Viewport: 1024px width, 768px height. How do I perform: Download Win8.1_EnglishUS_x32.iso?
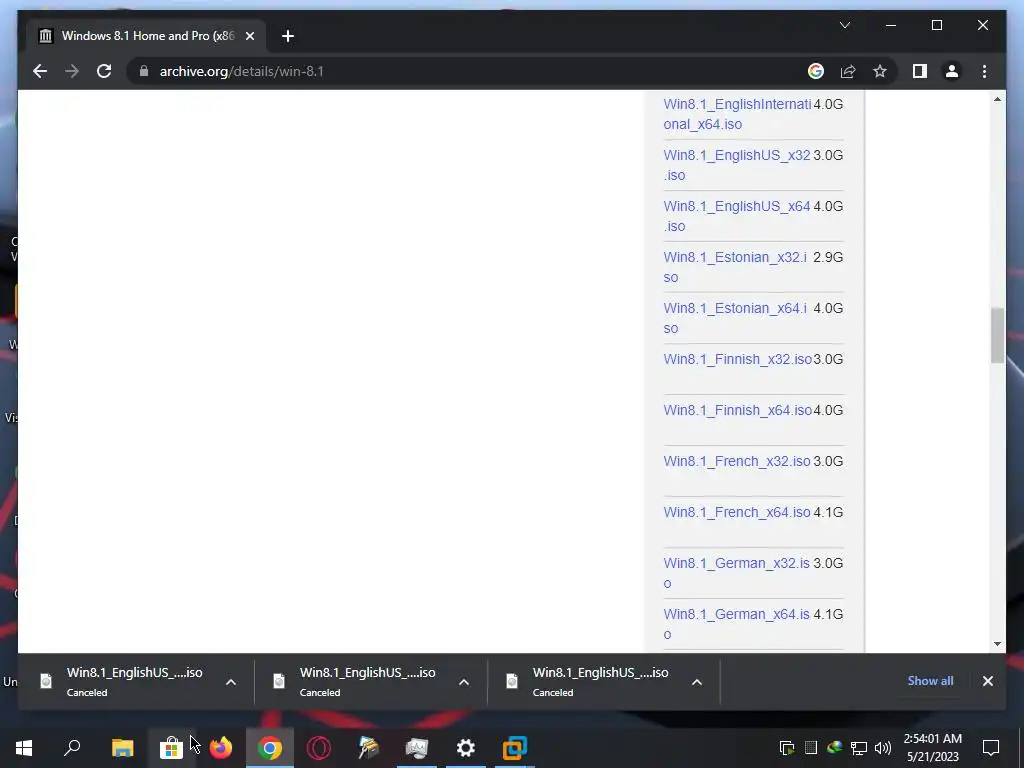pyautogui.click(x=737, y=165)
